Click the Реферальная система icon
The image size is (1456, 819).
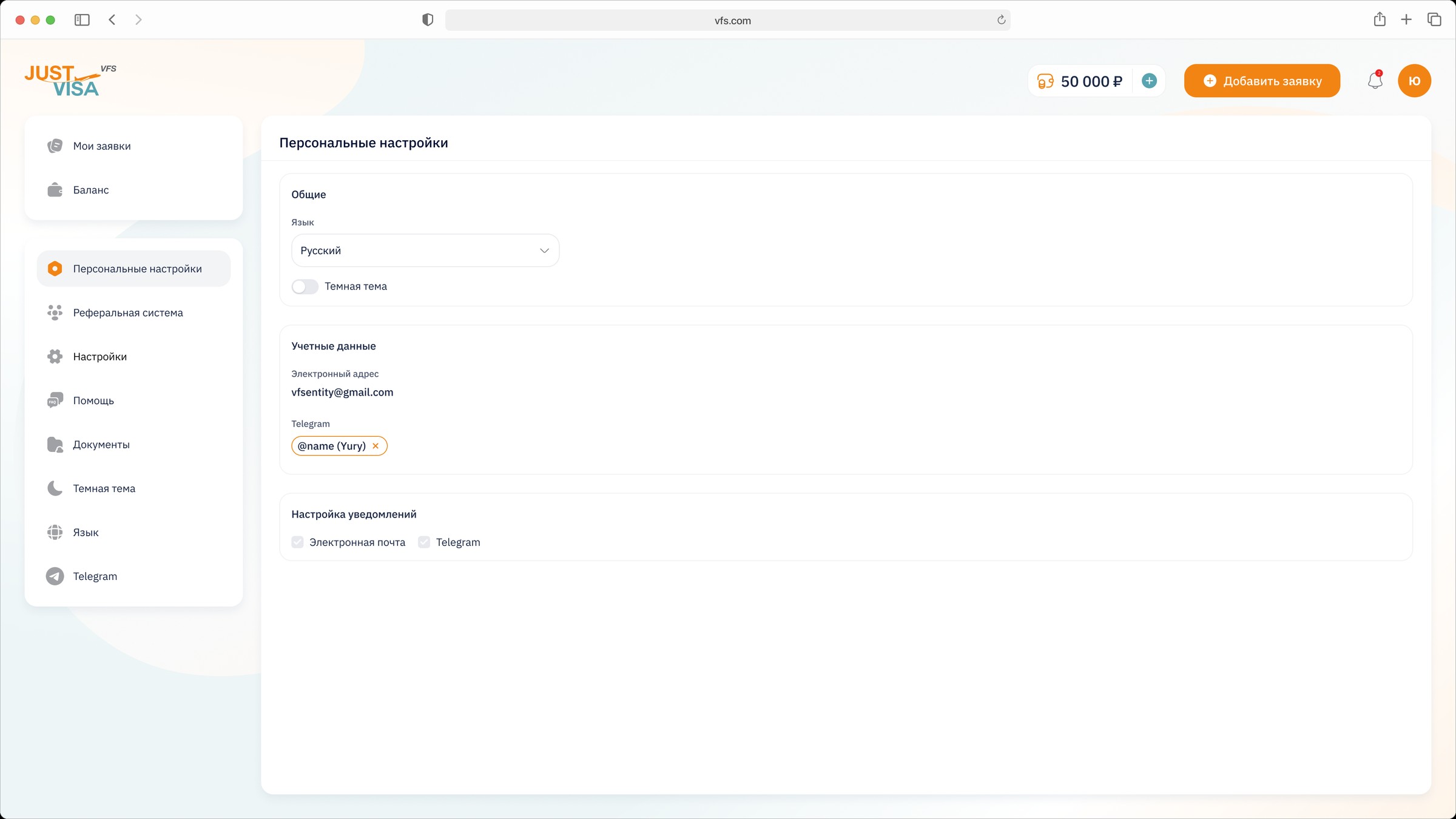(55, 312)
